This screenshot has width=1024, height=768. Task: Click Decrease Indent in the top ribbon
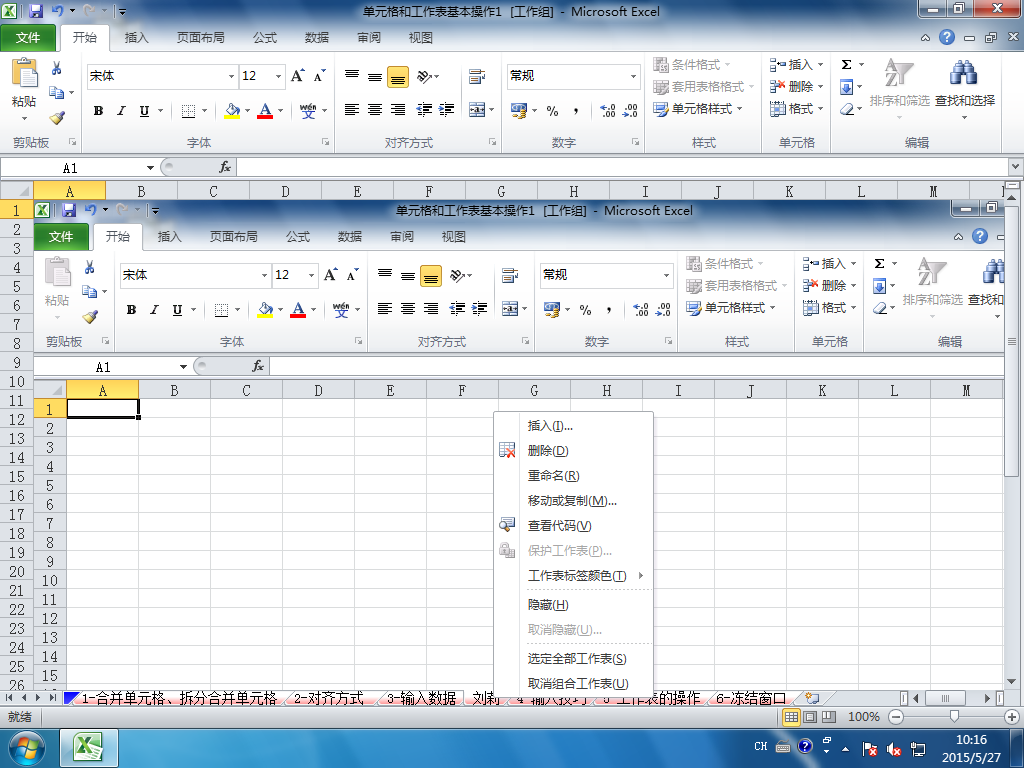coord(424,110)
